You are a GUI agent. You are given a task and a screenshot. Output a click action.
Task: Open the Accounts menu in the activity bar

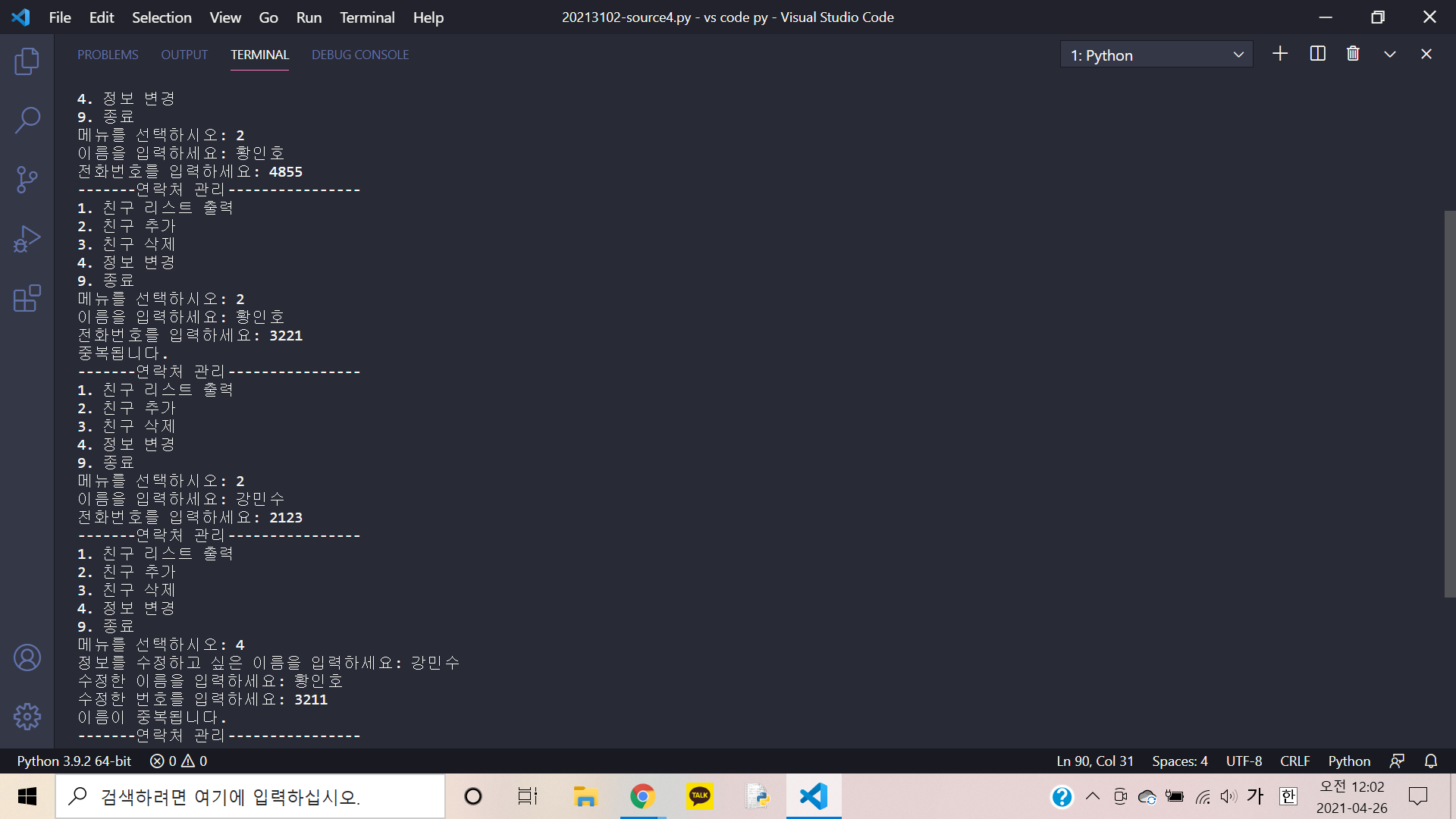27,657
